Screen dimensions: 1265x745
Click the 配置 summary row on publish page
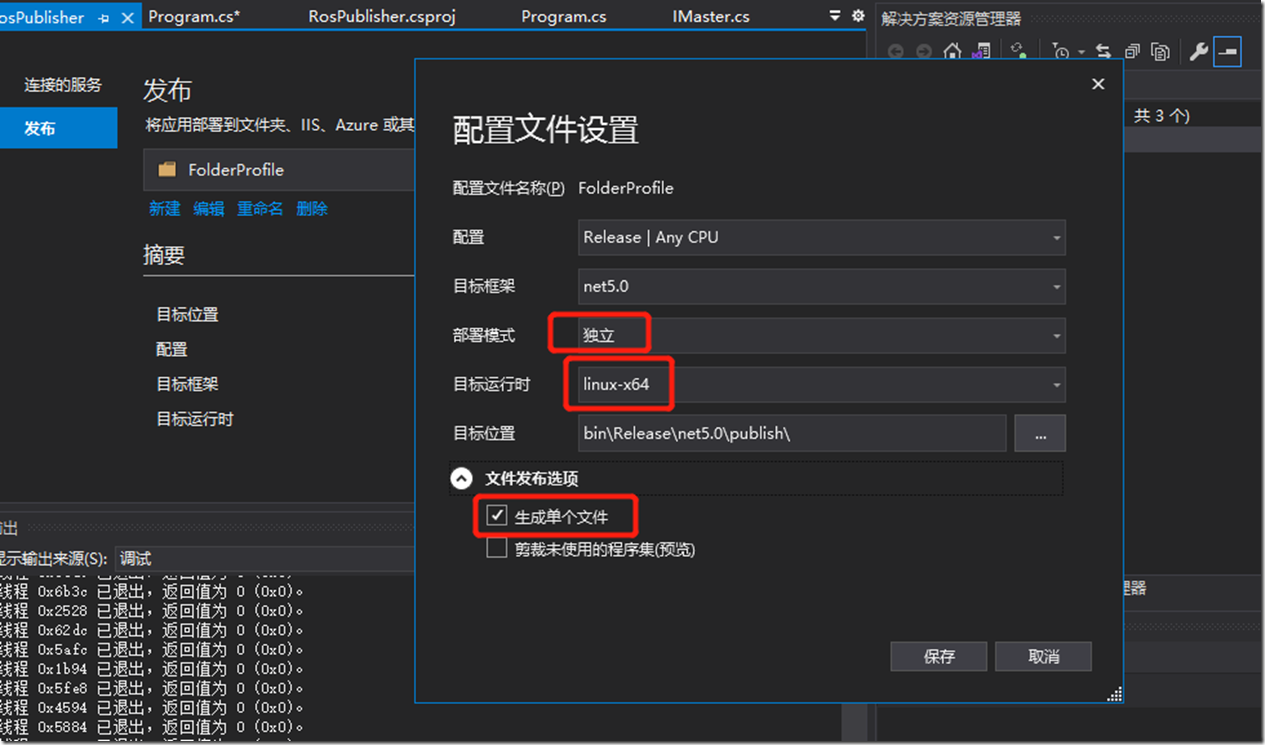pos(172,349)
